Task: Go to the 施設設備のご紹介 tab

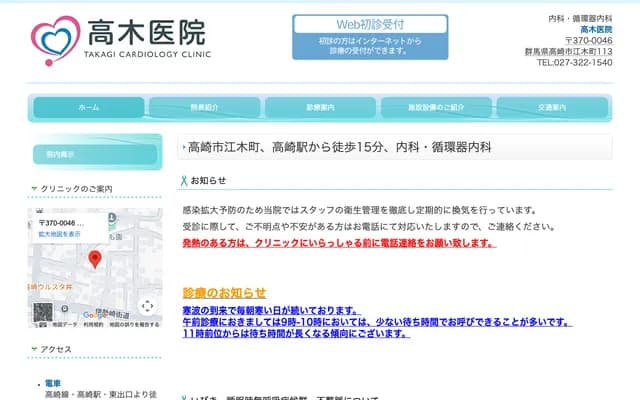Action: (436, 107)
